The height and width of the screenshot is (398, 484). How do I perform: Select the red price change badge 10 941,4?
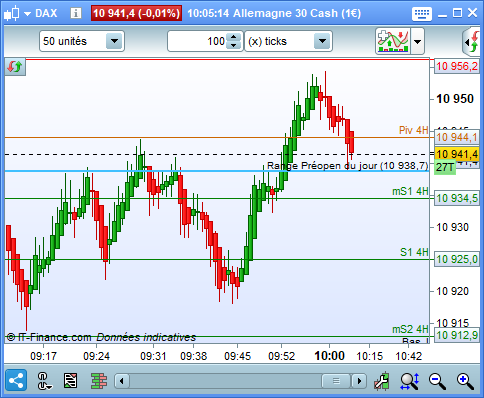[x=136, y=13]
